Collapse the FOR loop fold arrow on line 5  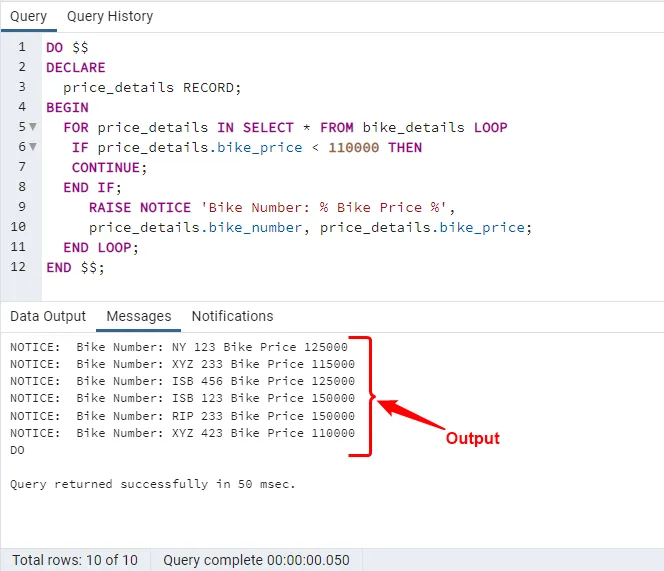click(33, 128)
